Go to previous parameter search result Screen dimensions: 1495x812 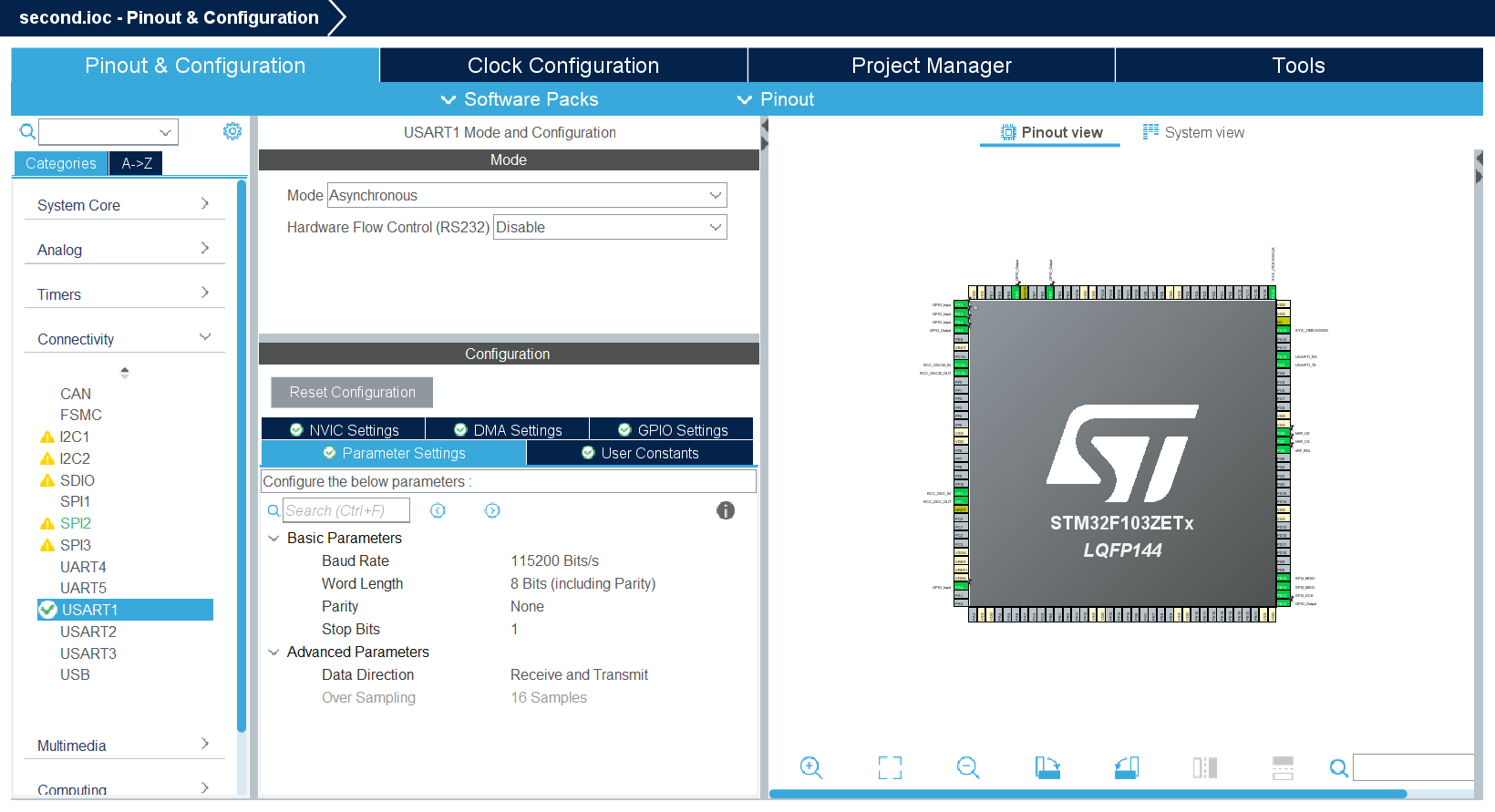438,510
